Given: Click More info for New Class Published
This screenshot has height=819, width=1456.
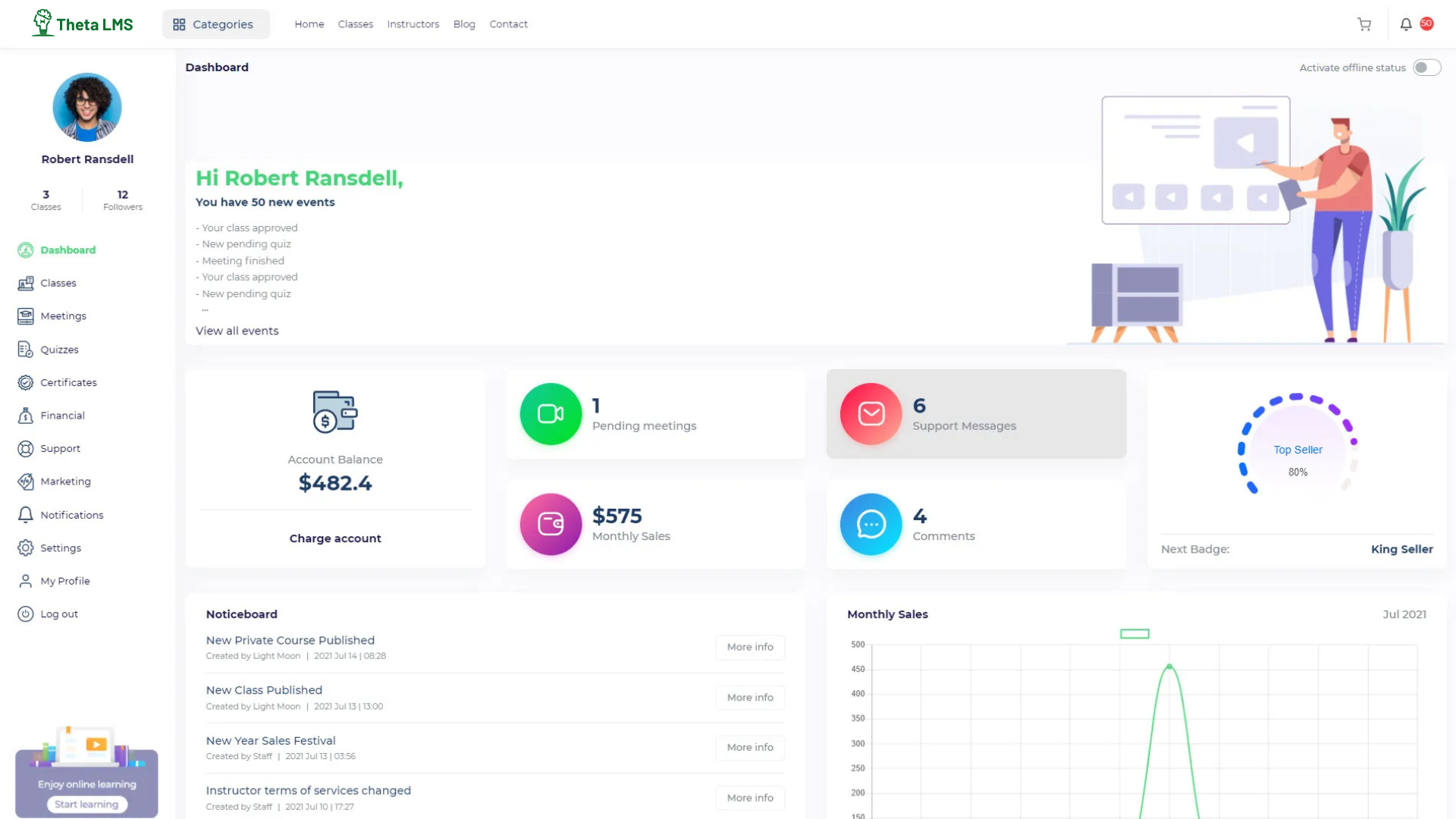Looking at the screenshot, I should click(749, 698).
